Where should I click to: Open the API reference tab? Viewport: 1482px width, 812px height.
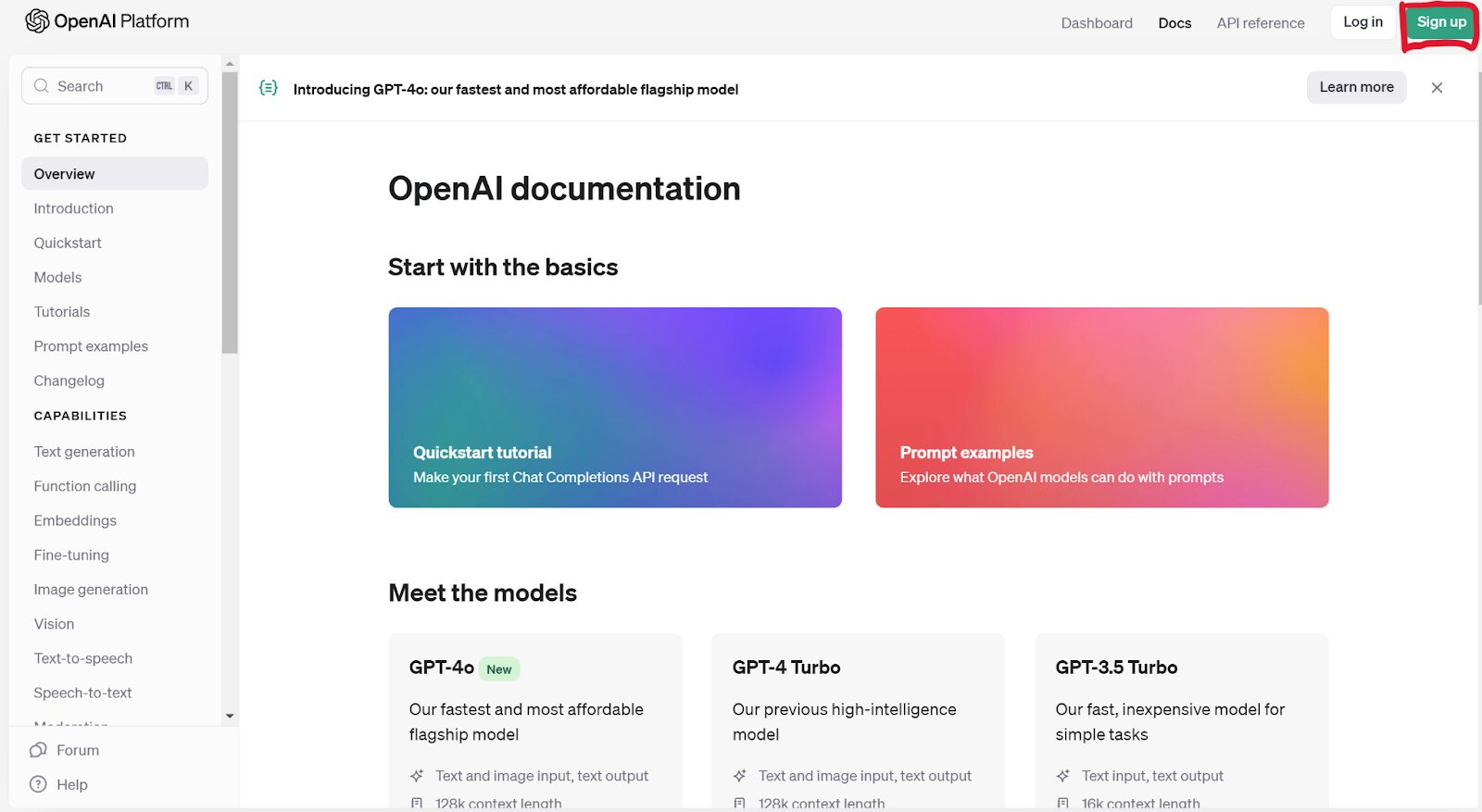pyautogui.click(x=1260, y=23)
